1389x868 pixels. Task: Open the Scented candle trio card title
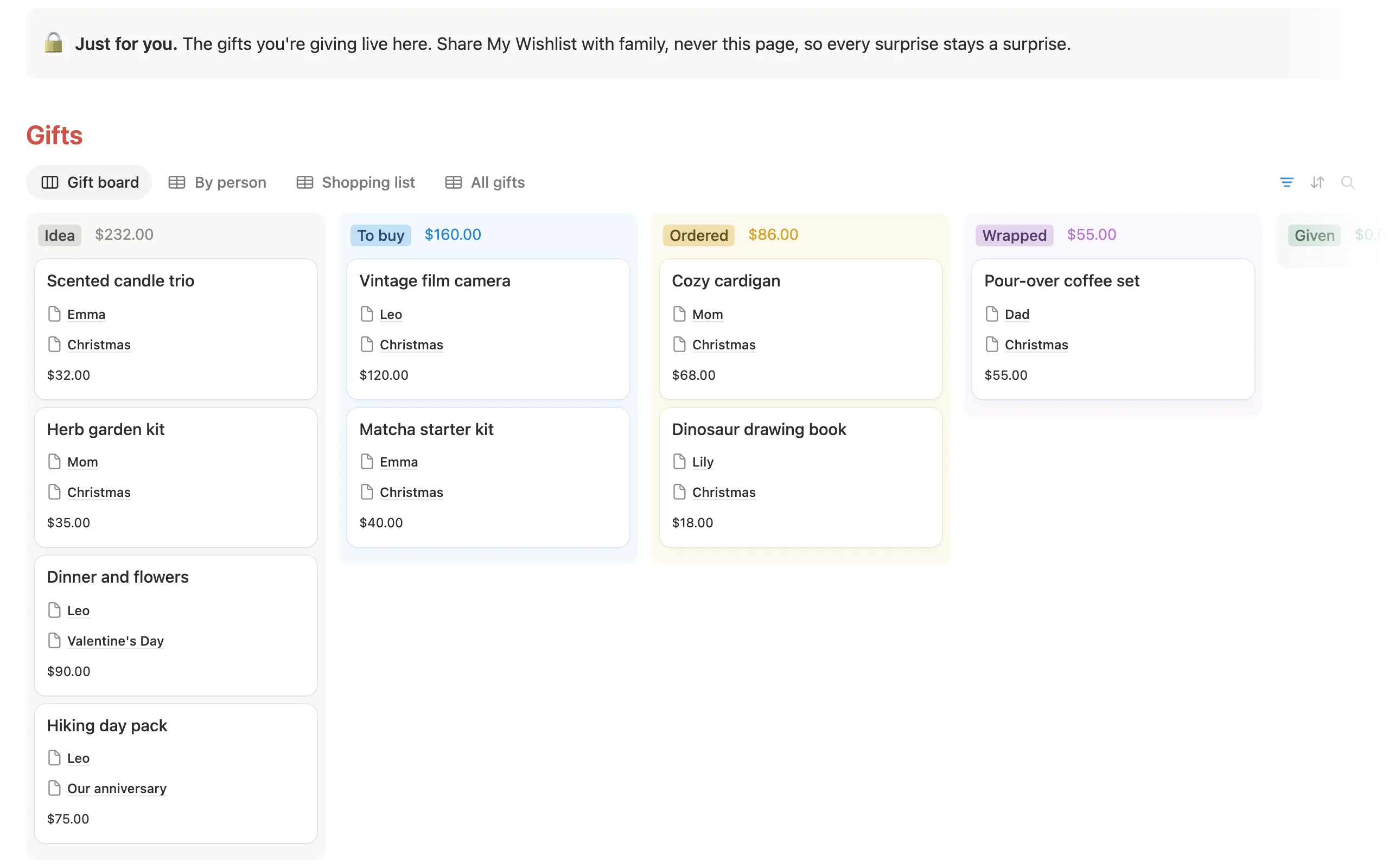[x=120, y=280]
